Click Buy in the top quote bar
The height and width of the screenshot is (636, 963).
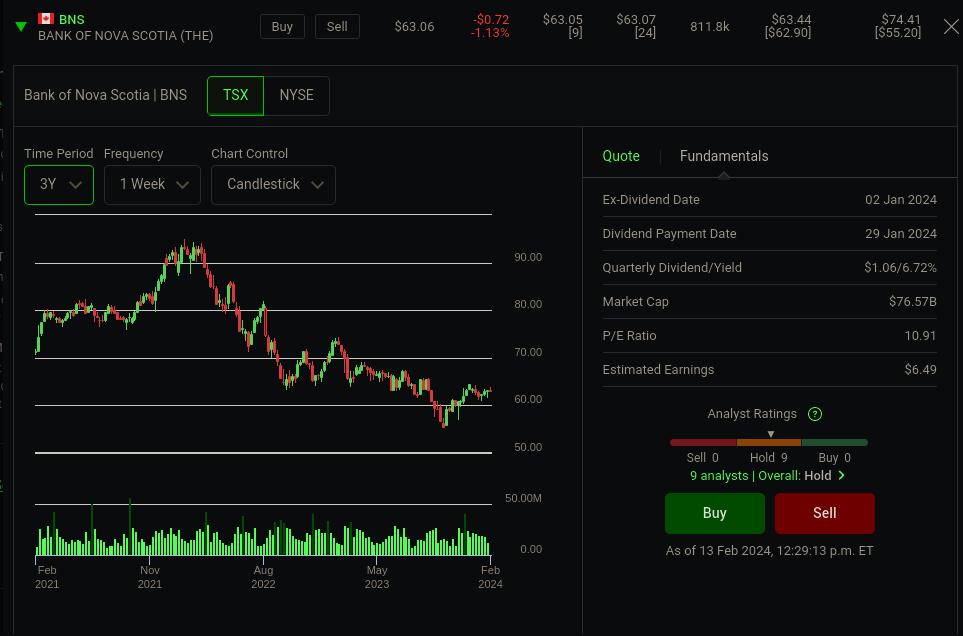282,26
